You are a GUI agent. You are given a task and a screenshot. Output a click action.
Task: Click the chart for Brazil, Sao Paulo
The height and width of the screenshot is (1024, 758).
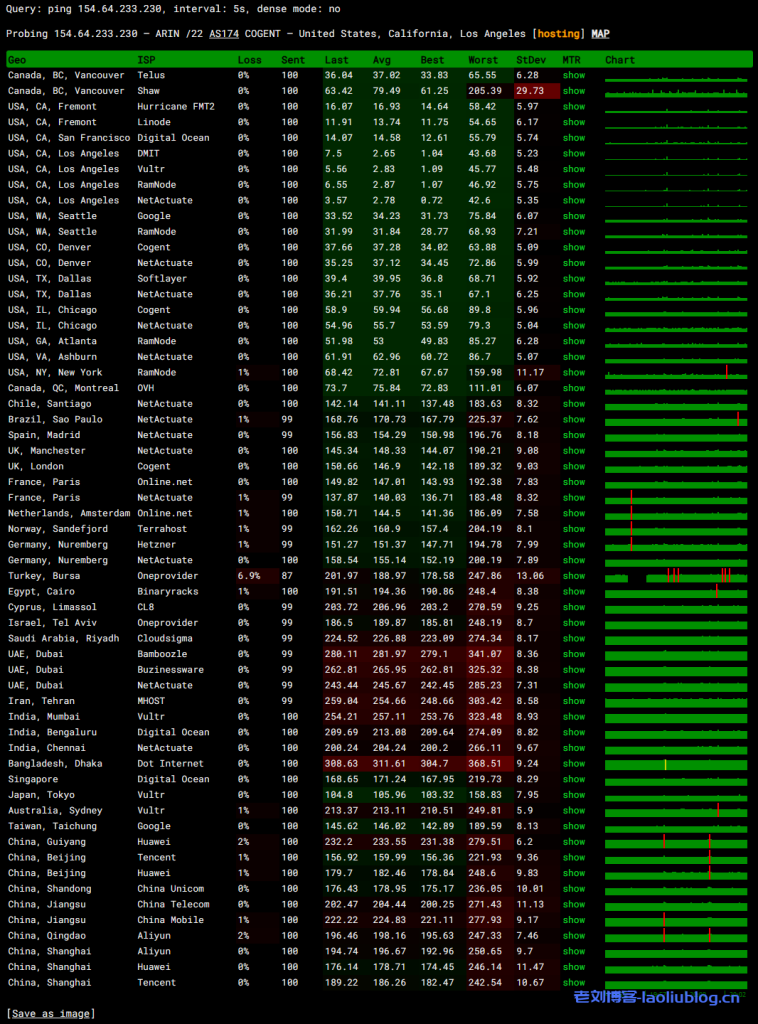[x=675, y=420]
